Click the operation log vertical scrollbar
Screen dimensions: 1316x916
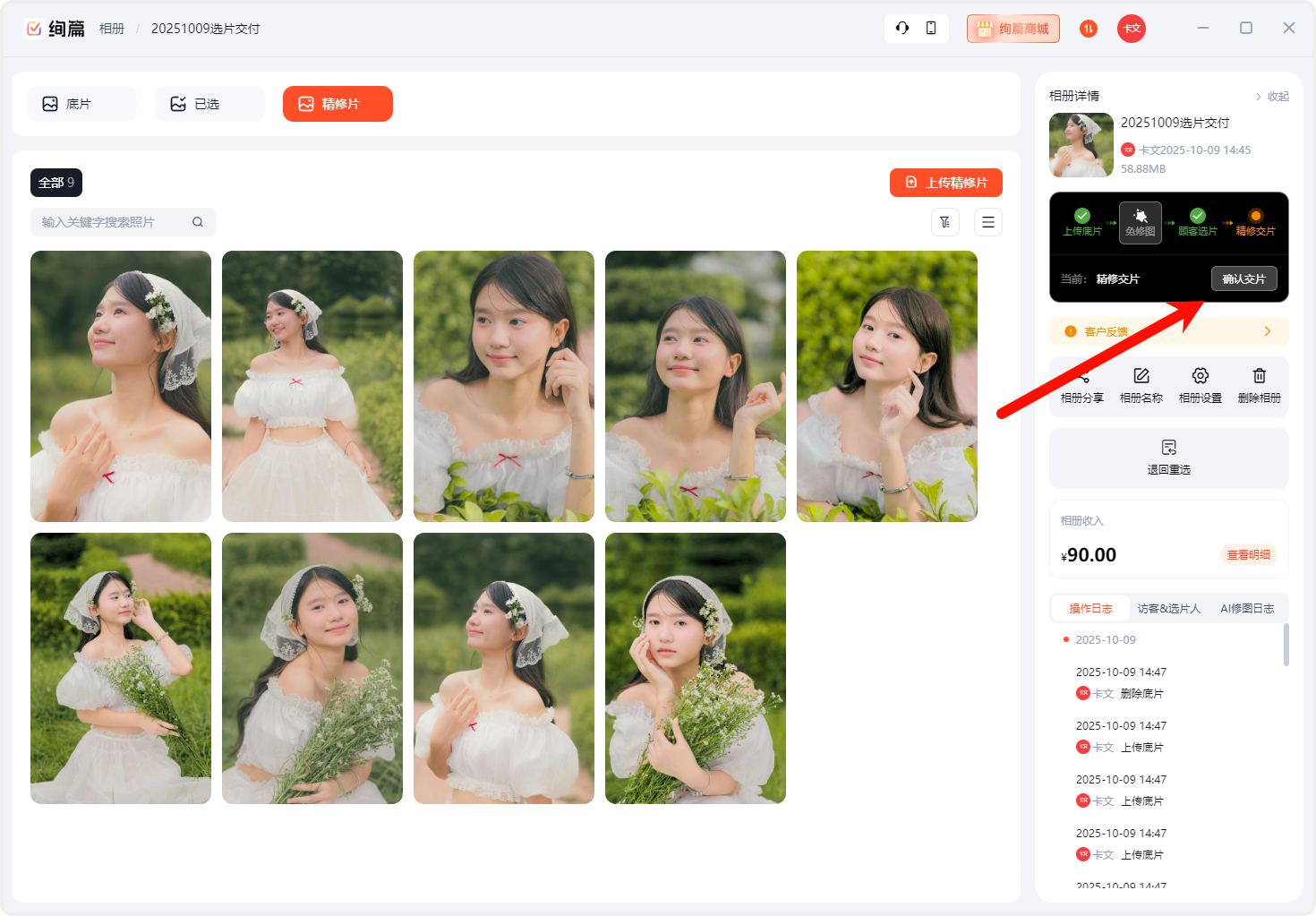click(x=1286, y=645)
